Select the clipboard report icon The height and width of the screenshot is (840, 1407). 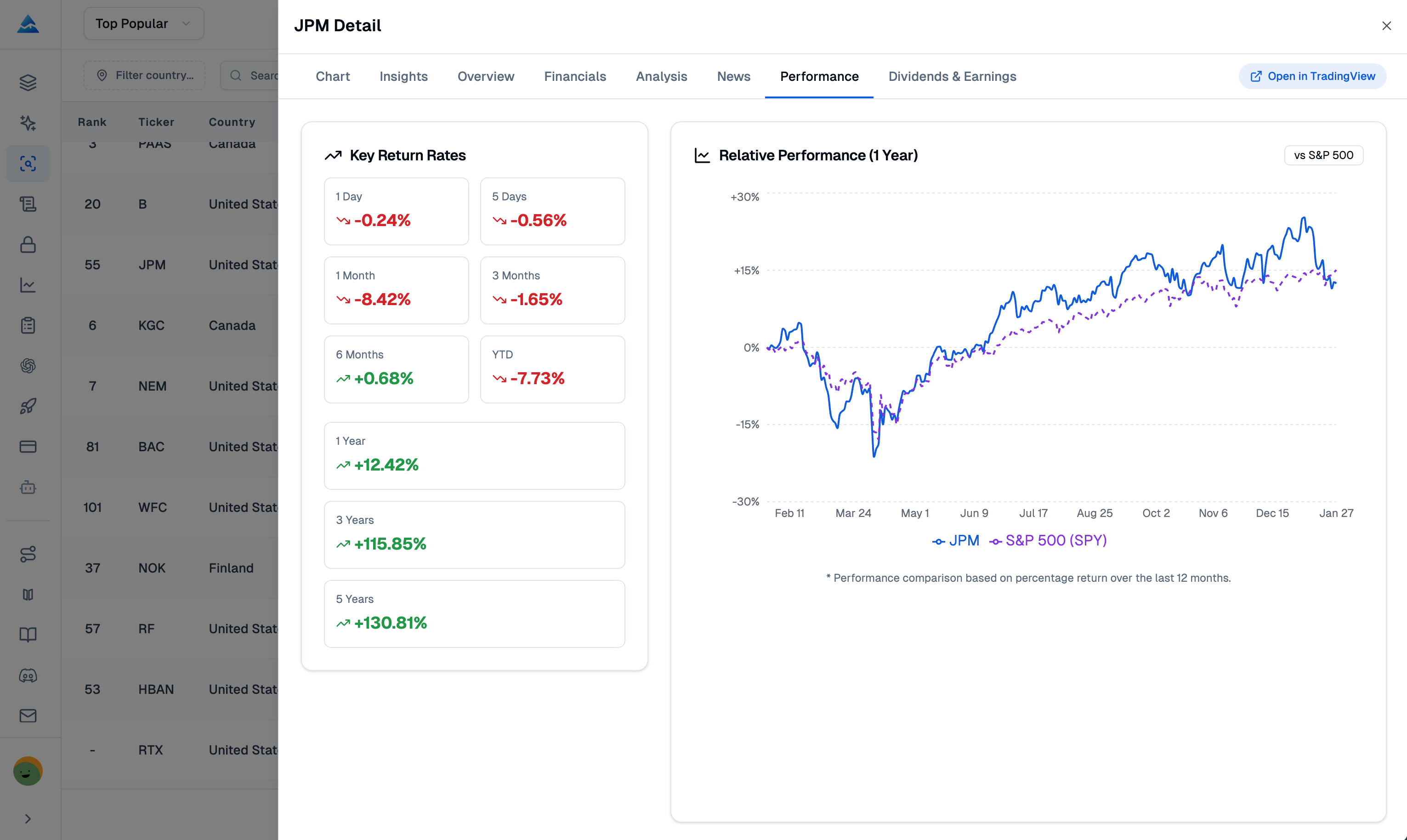[x=28, y=325]
